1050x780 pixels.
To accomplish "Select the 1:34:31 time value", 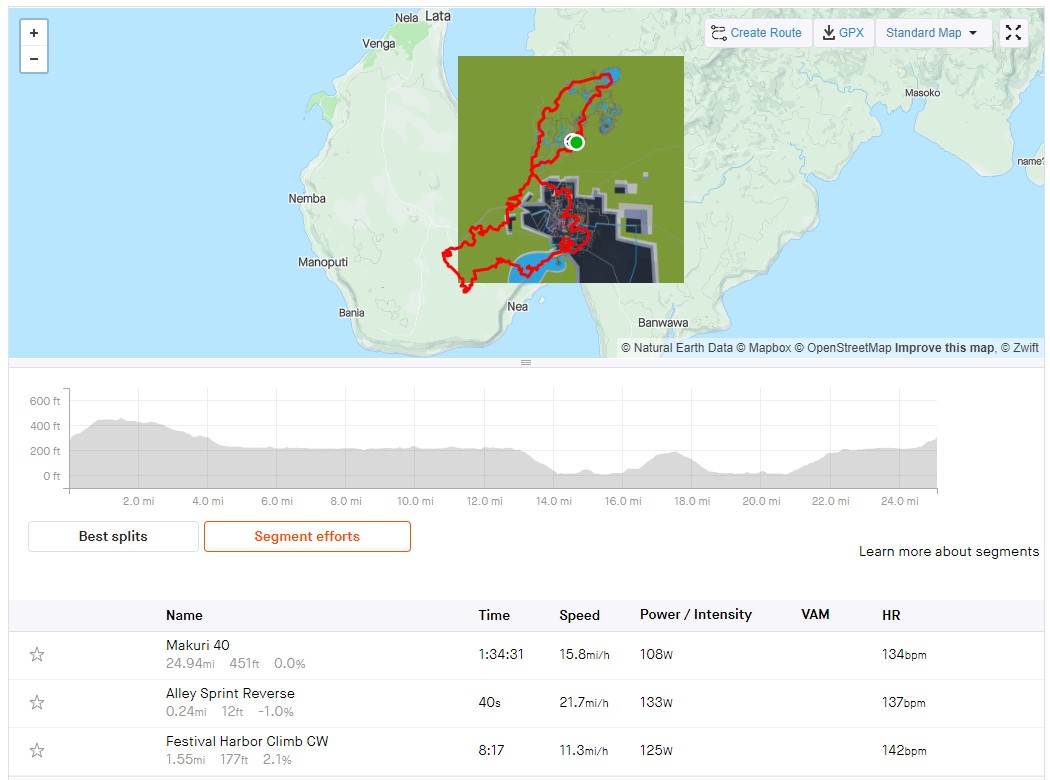I will [501, 654].
